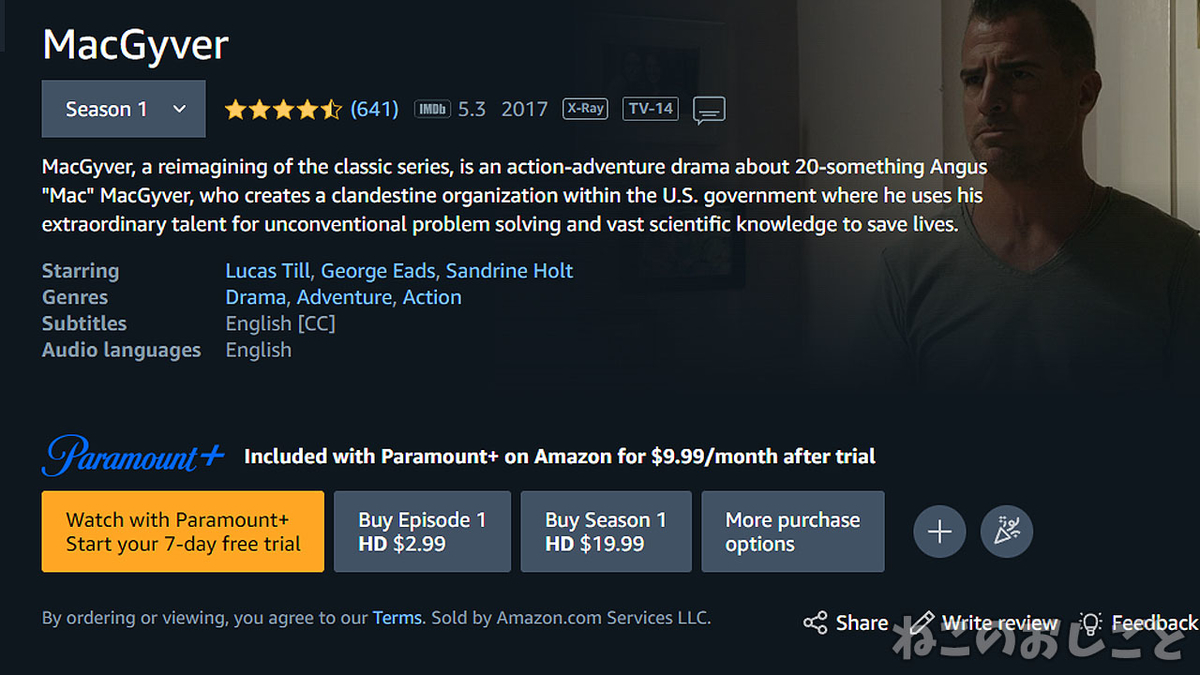Image resolution: width=1200 pixels, height=675 pixels.
Task: Click the Feedback lightbulb icon
Action: tap(1090, 623)
